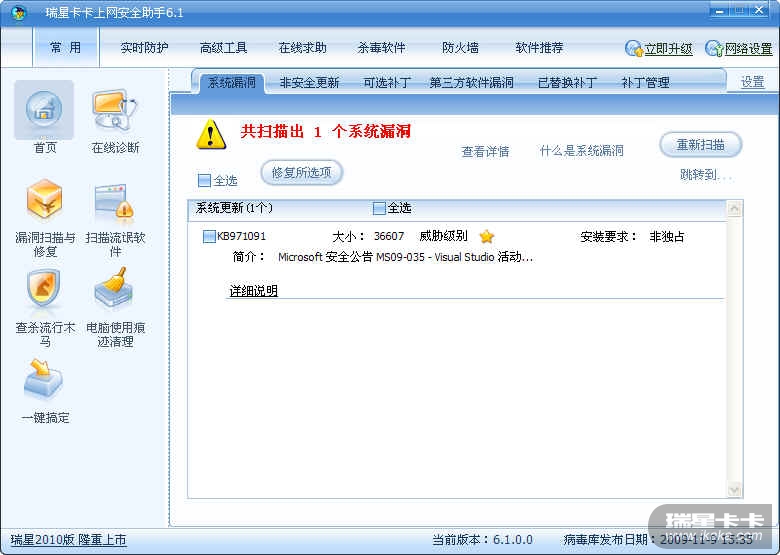This screenshot has width=780, height=555.
Task: Open the 首页 home icon
Action: click(x=44, y=110)
